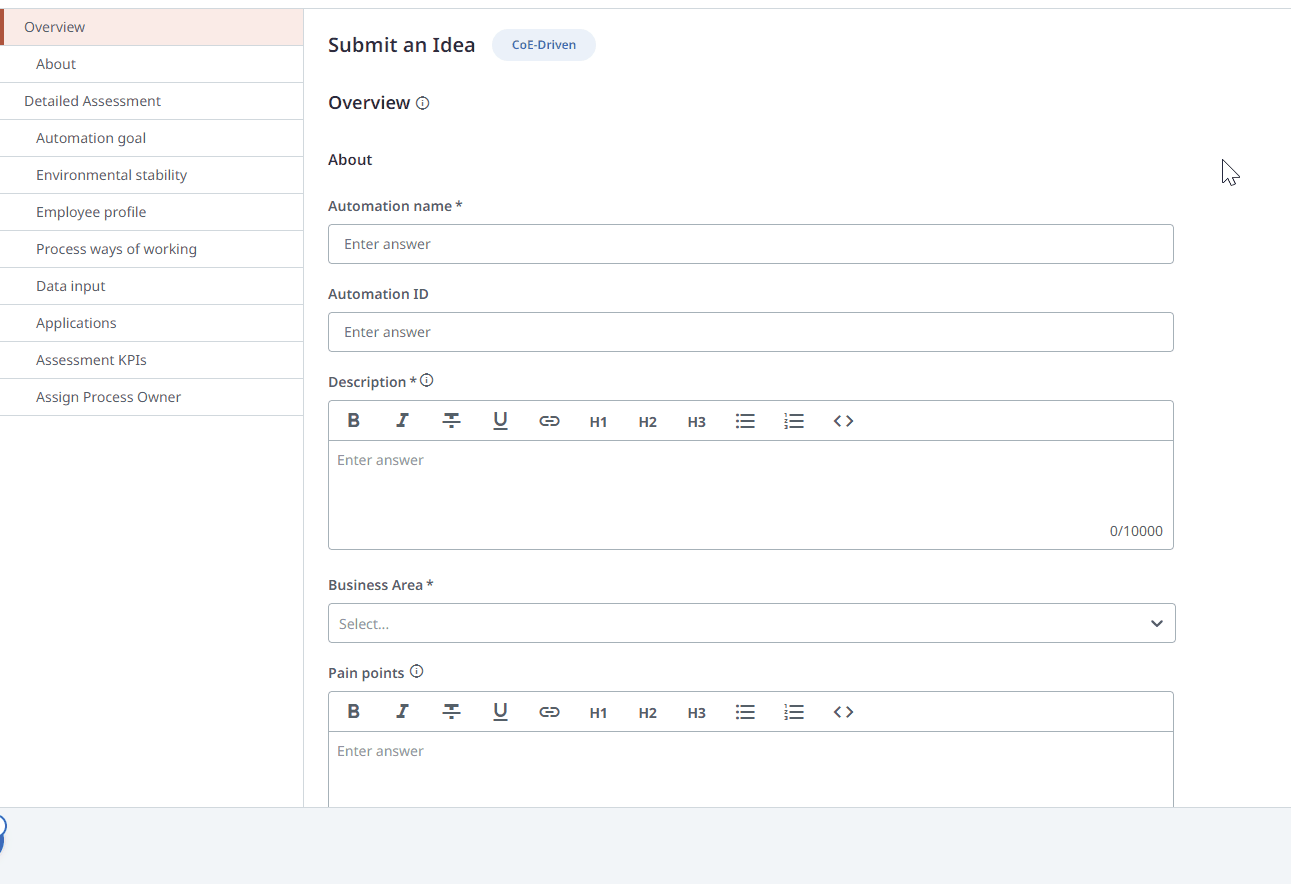Image resolution: width=1291 pixels, height=884 pixels.
Task: Insert link in Description editor
Action: pos(549,421)
